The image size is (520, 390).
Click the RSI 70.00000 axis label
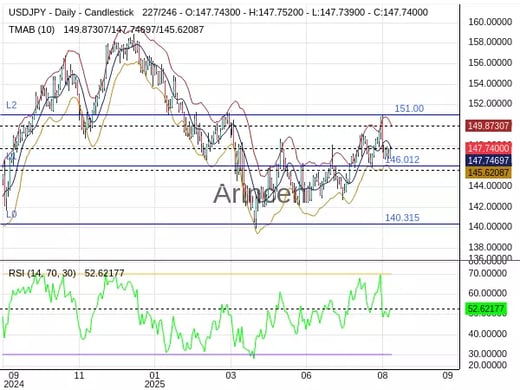point(487,273)
